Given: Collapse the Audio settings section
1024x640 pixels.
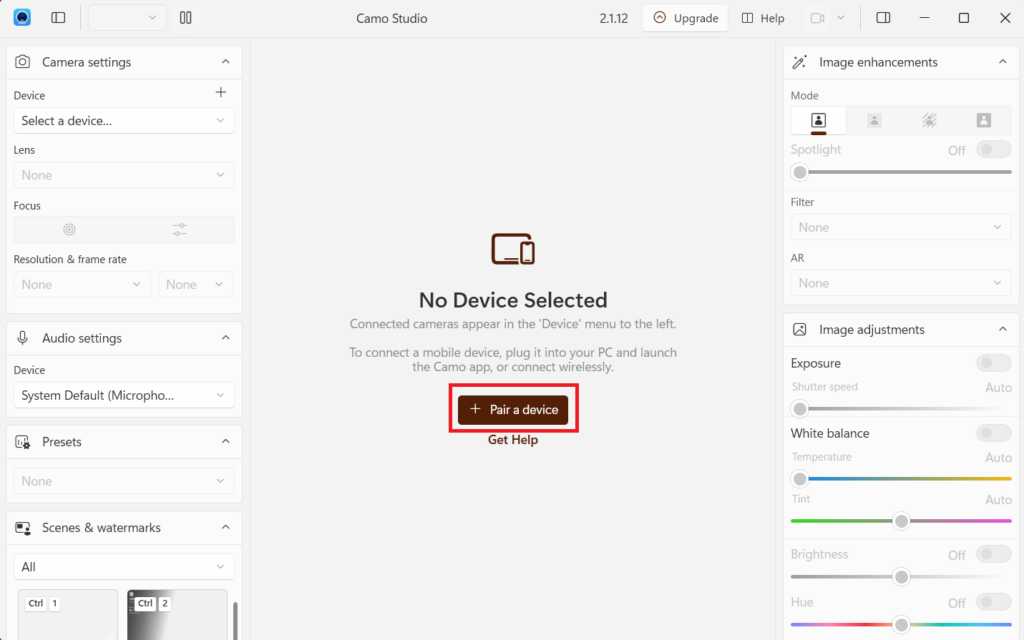Looking at the screenshot, I should pyautogui.click(x=225, y=337).
